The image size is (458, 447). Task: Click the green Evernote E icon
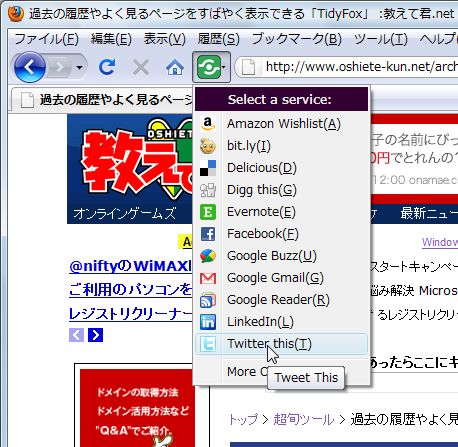(208, 212)
